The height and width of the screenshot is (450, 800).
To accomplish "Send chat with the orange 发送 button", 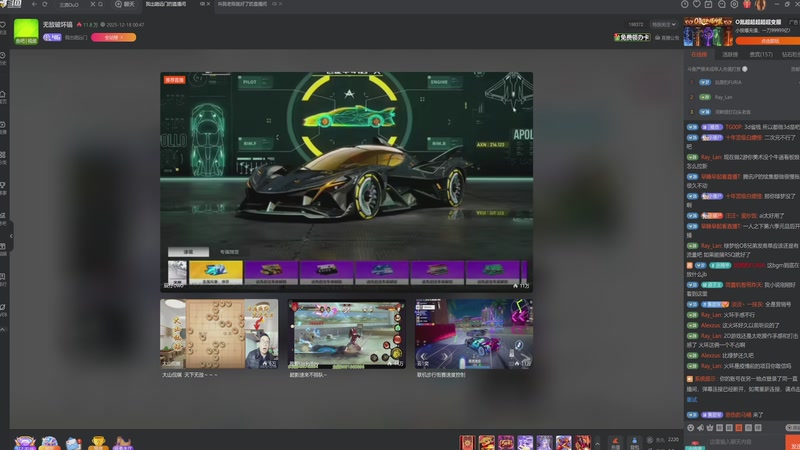I will (x=793, y=443).
